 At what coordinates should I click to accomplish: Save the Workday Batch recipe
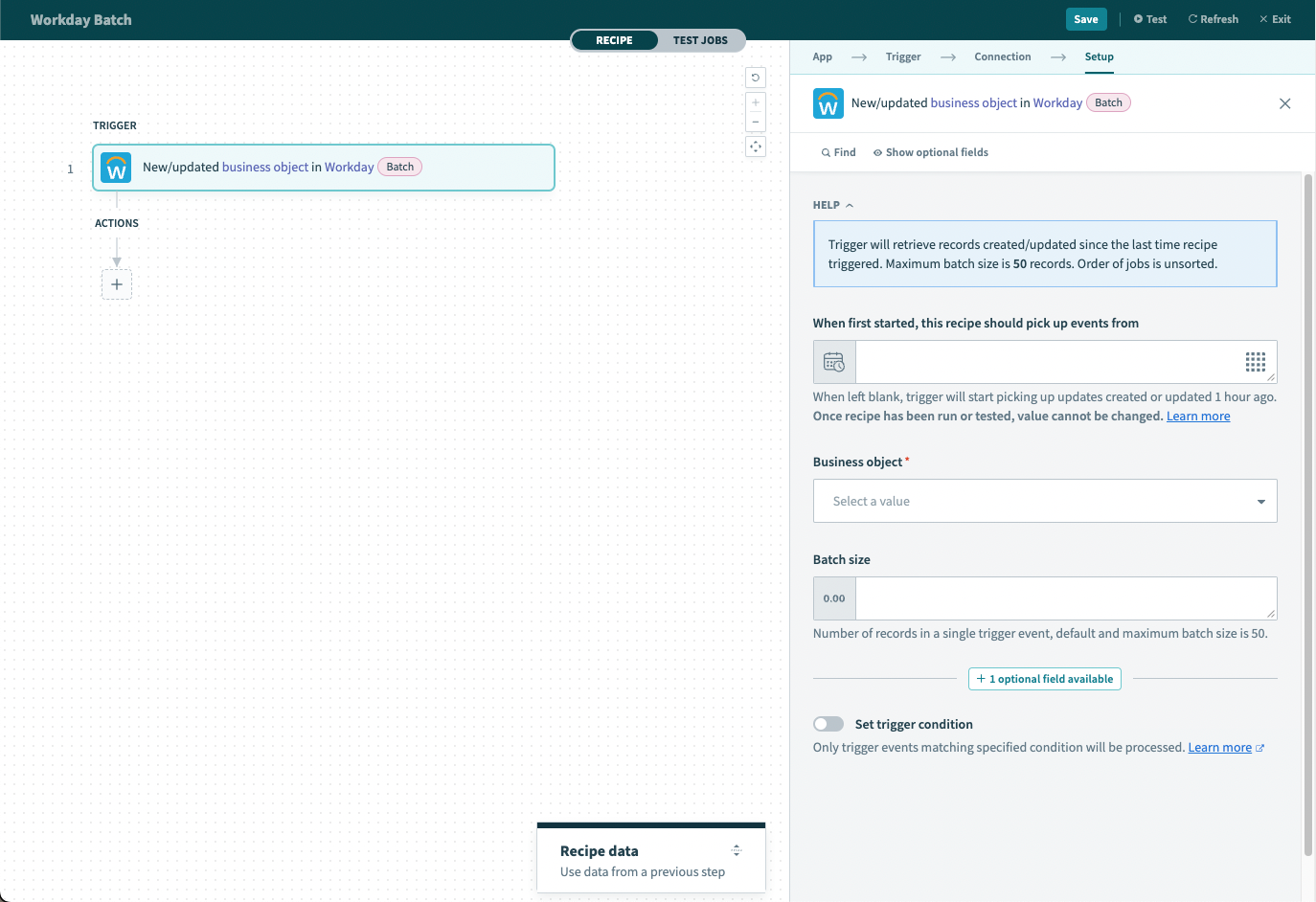(1085, 18)
